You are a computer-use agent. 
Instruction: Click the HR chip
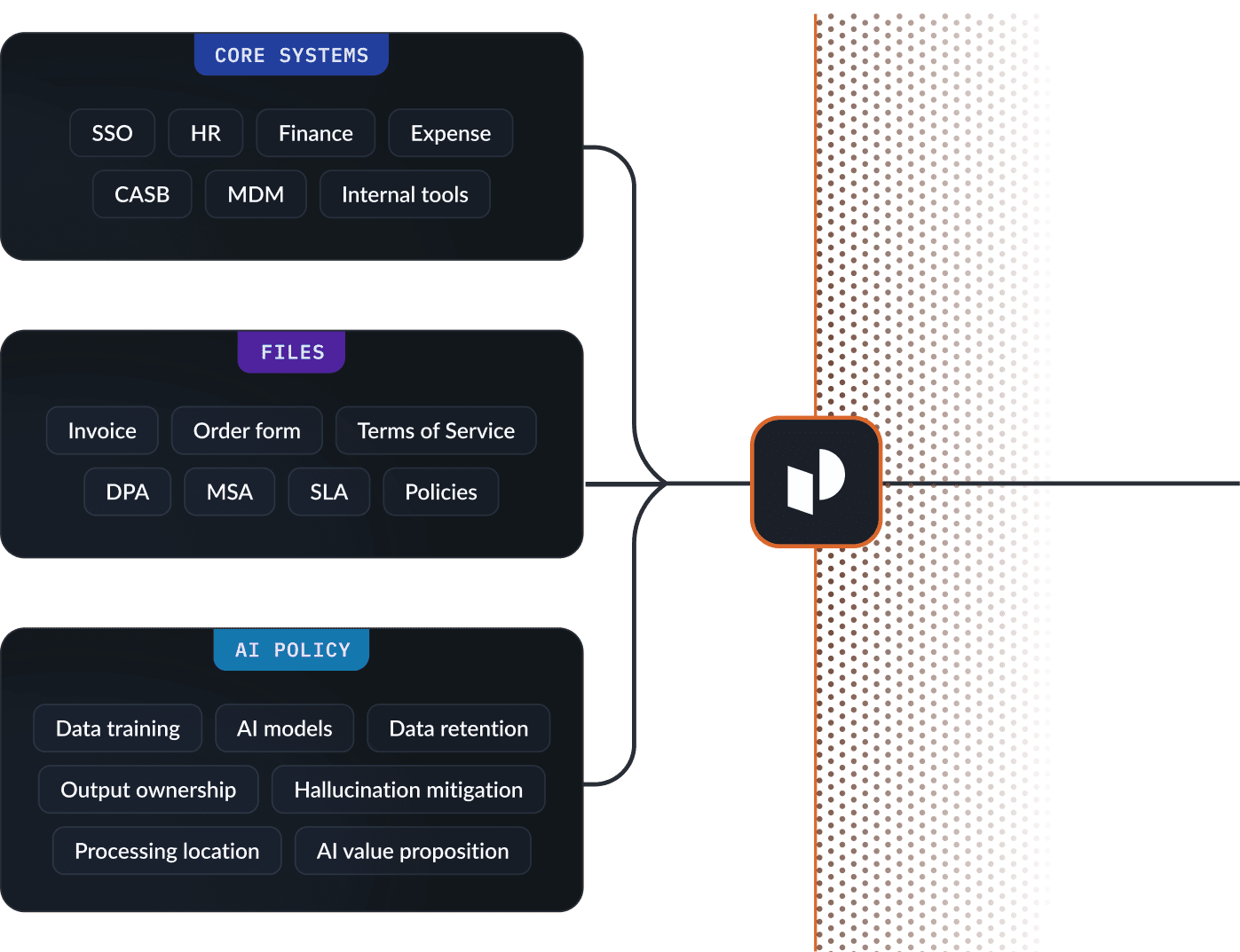[206, 133]
